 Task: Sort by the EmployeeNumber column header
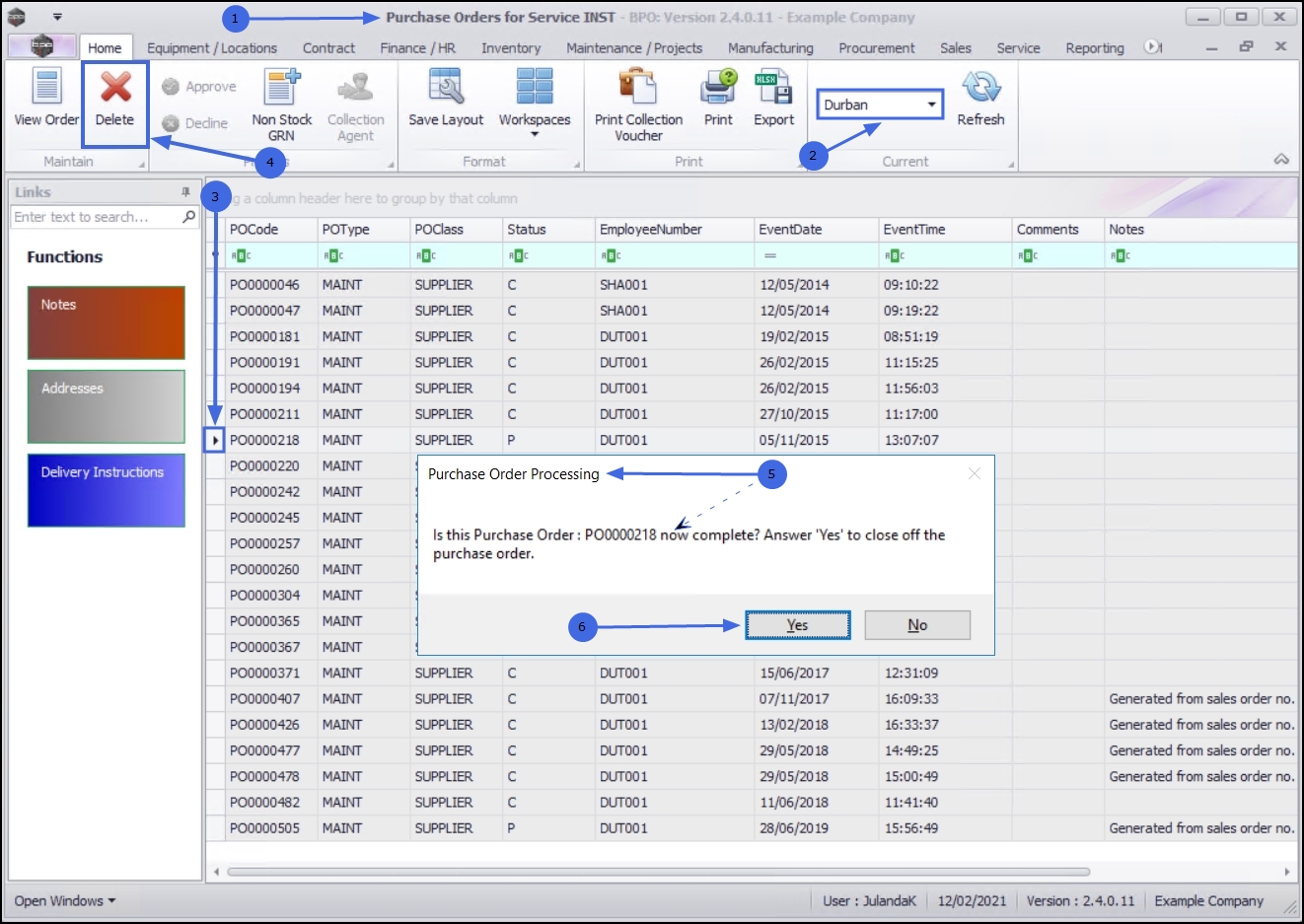pyautogui.click(x=676, y=229)
